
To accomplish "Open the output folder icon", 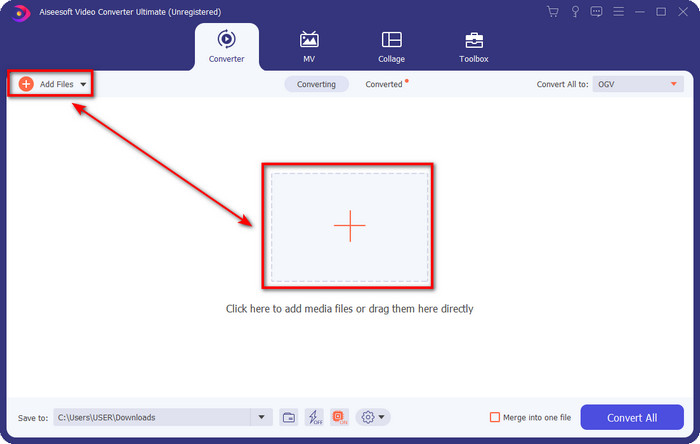I will pyautogui.click(x=289, y=417).
